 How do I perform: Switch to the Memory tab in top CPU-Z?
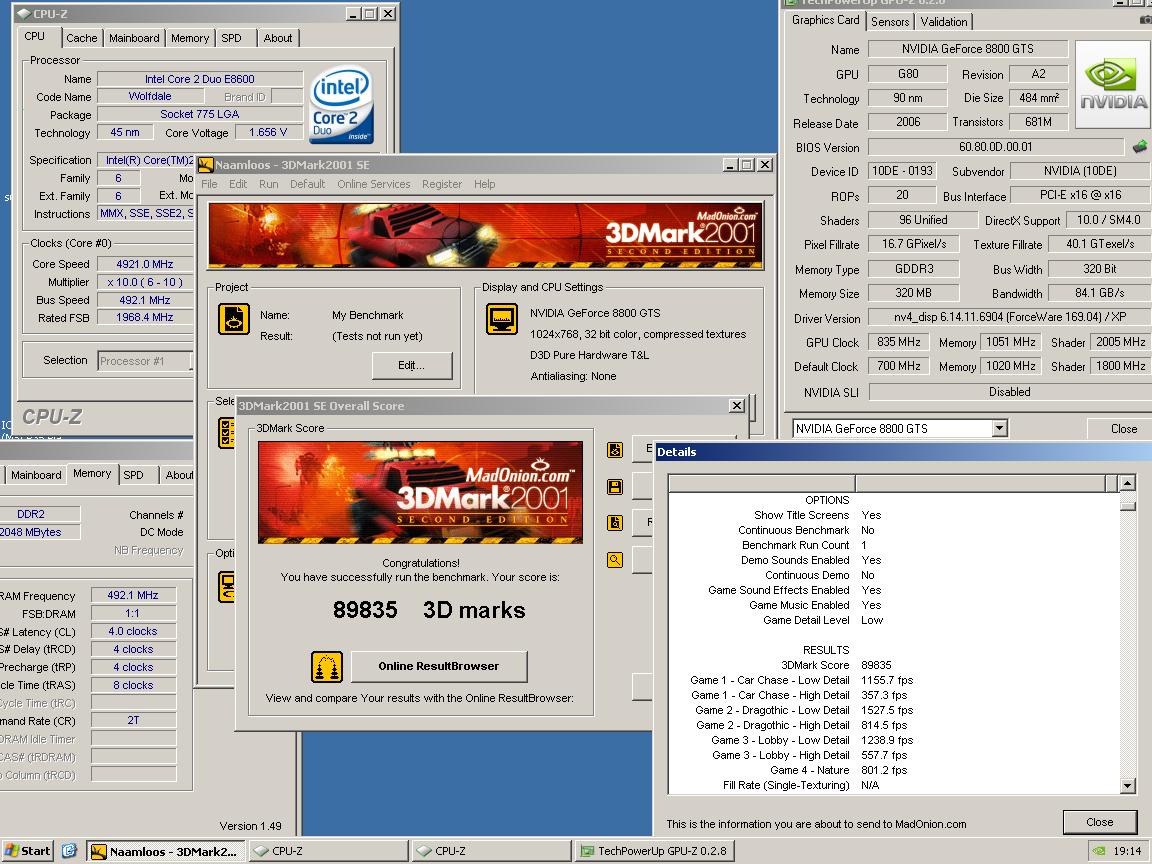(x=190, y=38)
